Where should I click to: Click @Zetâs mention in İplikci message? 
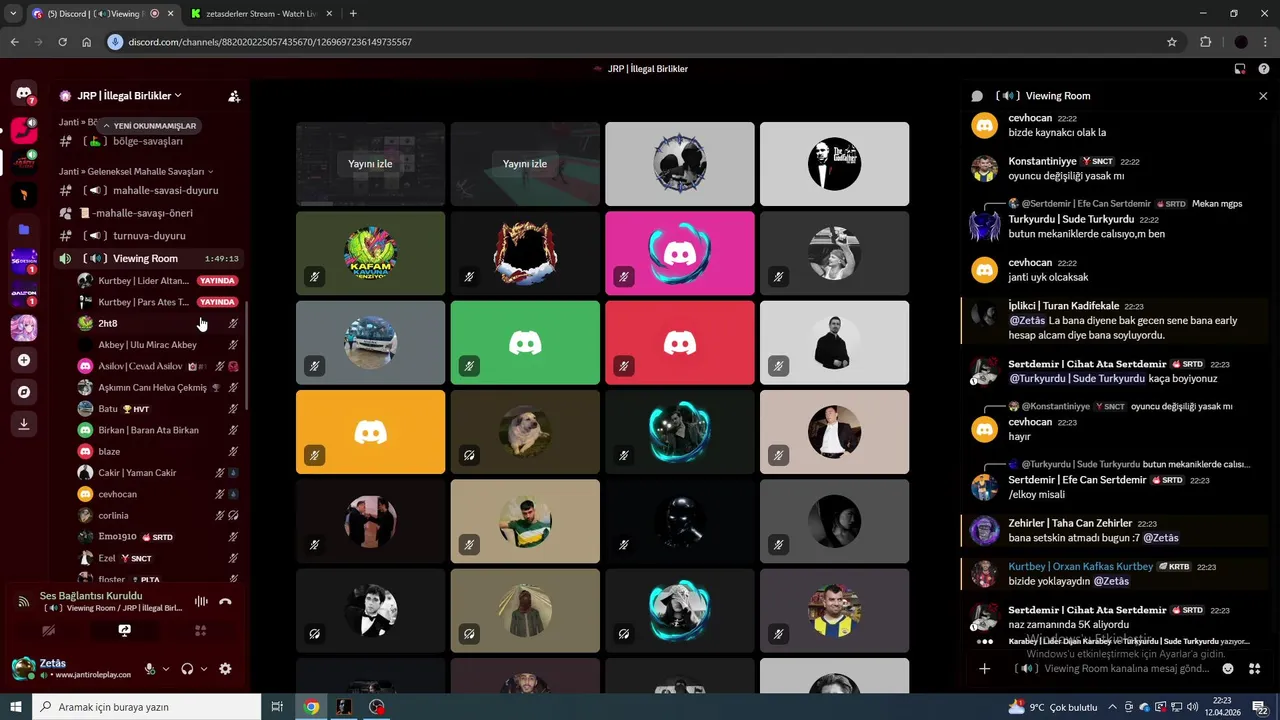pyautogui.click(x=1027, y=321)
